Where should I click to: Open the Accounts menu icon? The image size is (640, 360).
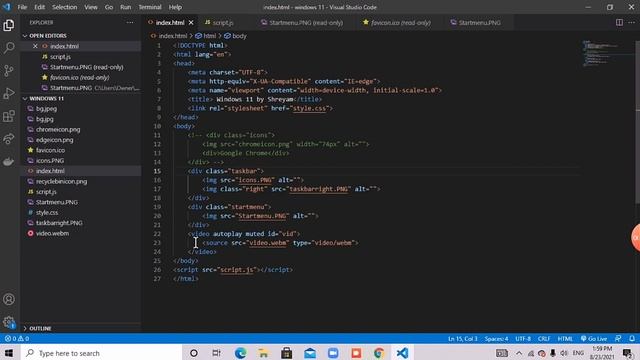[9, 299]
